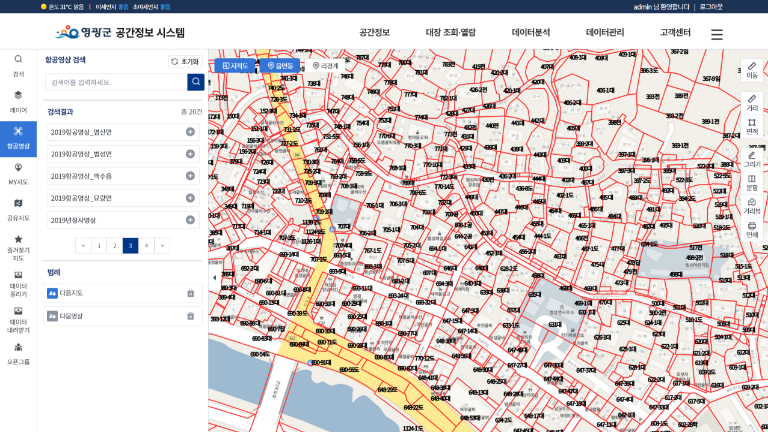The width and height of the screenshot is (768, 432).
Task: Click the 인쇄 print tool
Action: pyautogui.click(x=752, y=229)
